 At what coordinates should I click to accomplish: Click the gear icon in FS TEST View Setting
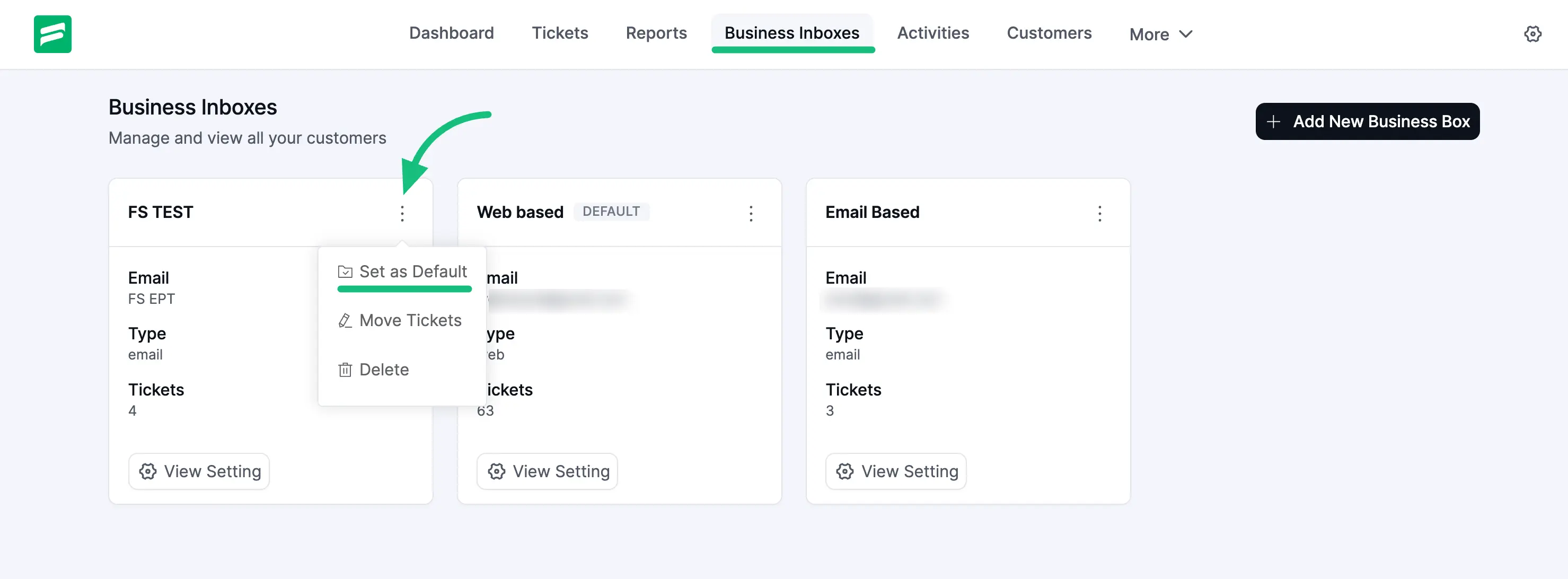147,471
